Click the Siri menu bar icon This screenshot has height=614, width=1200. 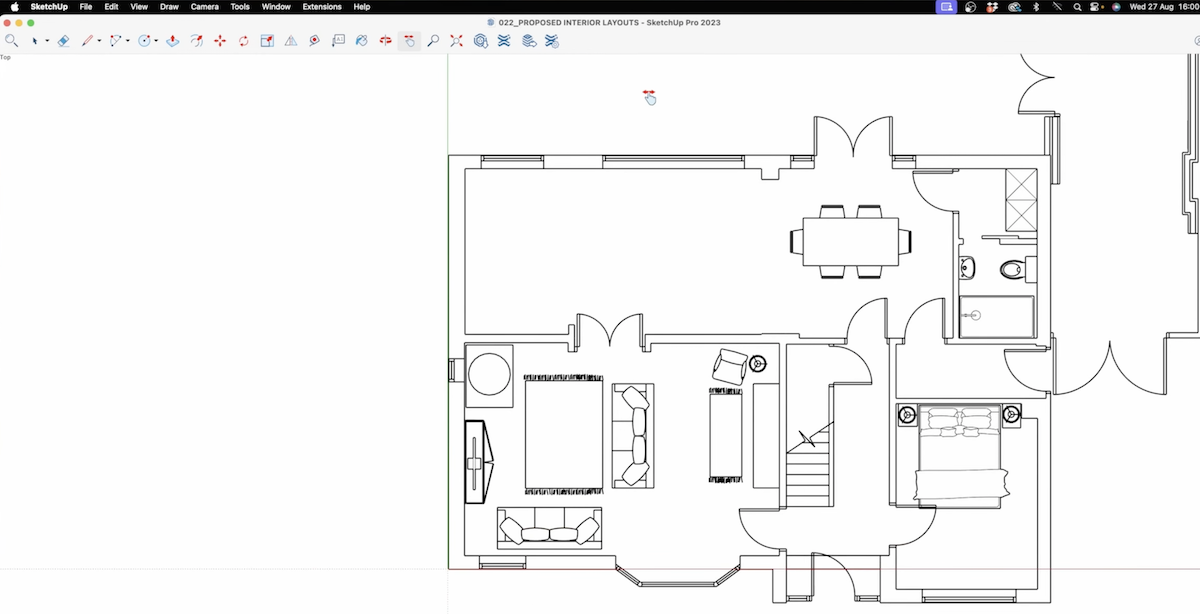(x=1116, y=7)
